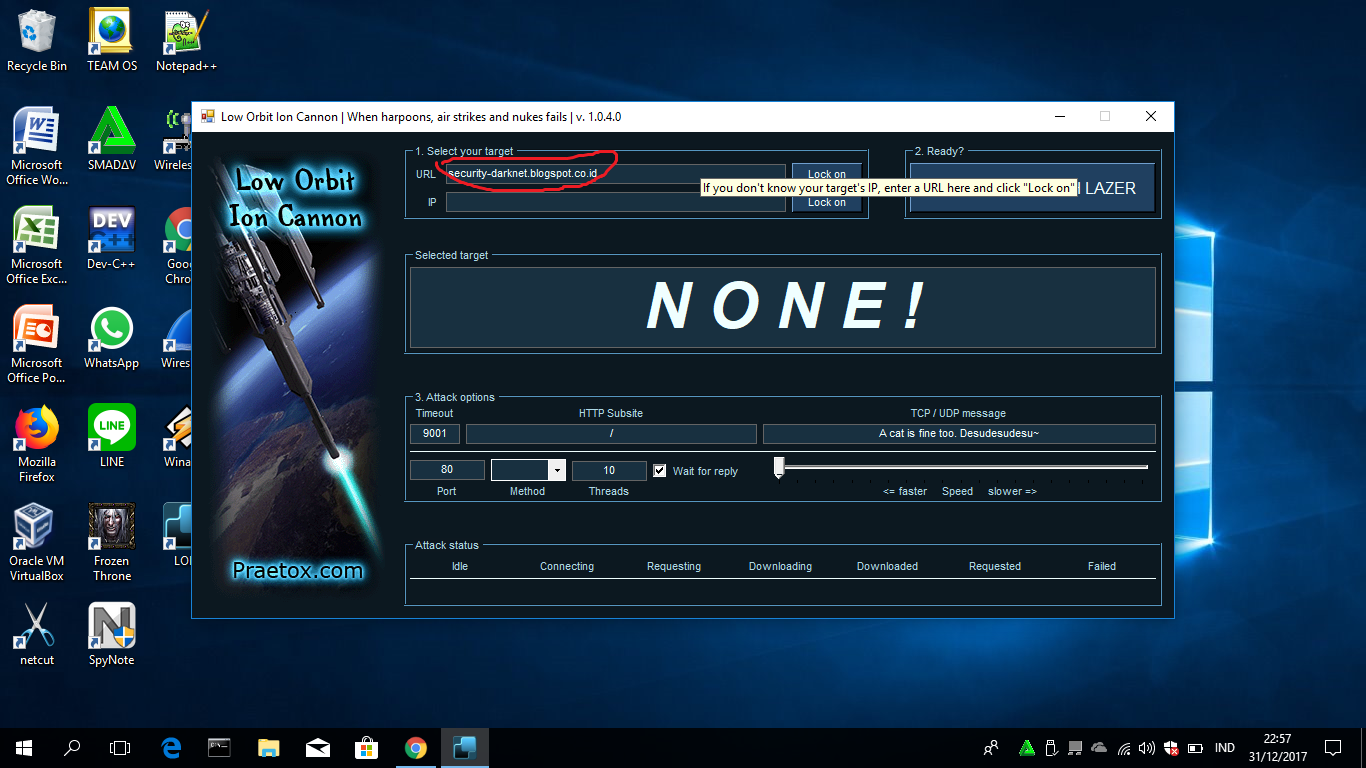Viewport: 1366px width, 768px height.
Task: Click the volume speaker tray icon
Action: click(1147, 747)
